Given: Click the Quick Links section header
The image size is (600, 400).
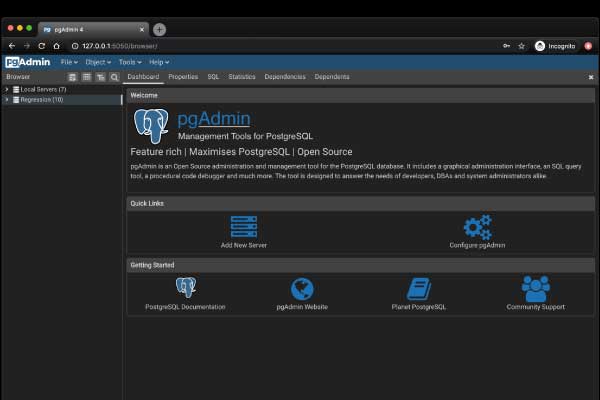Looking at the screenshot, I should [x=360, y=204].
